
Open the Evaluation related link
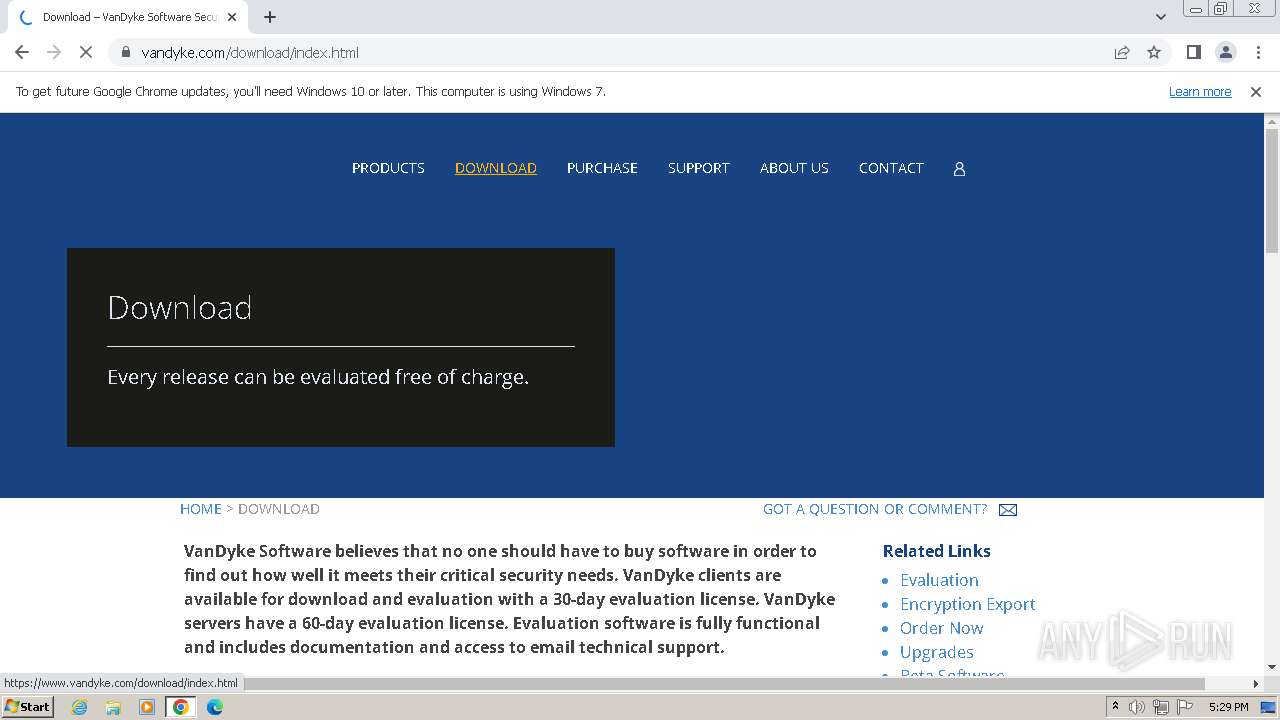(x=939, y=580)
